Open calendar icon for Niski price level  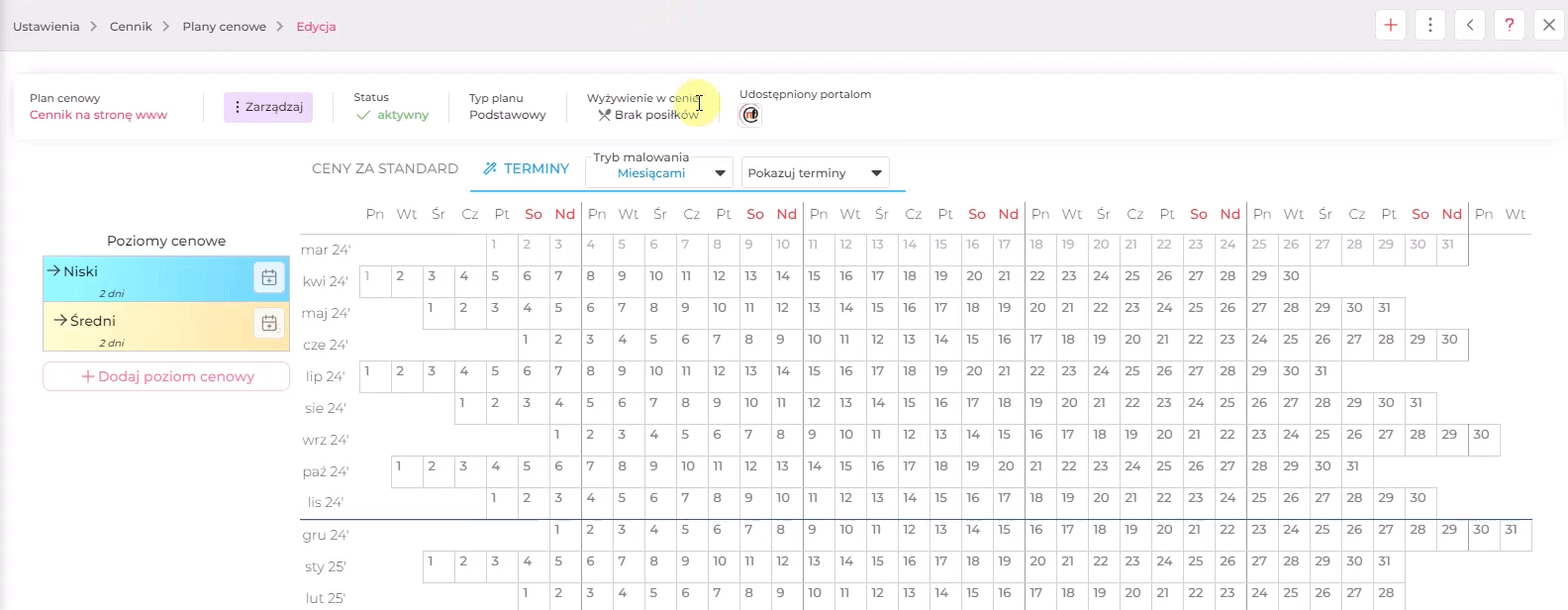click(269, 278)
